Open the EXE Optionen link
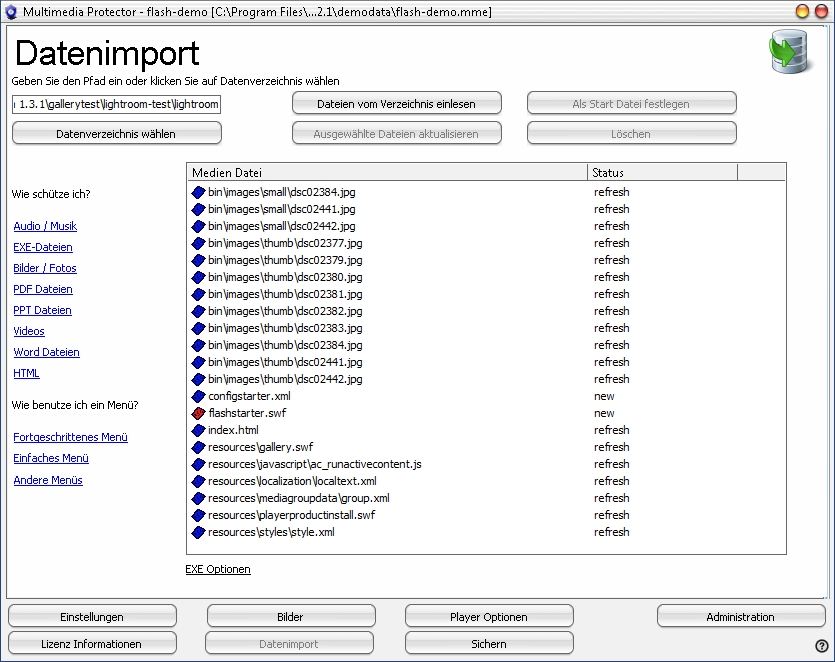Screen dimensions: 835x662 218,569
